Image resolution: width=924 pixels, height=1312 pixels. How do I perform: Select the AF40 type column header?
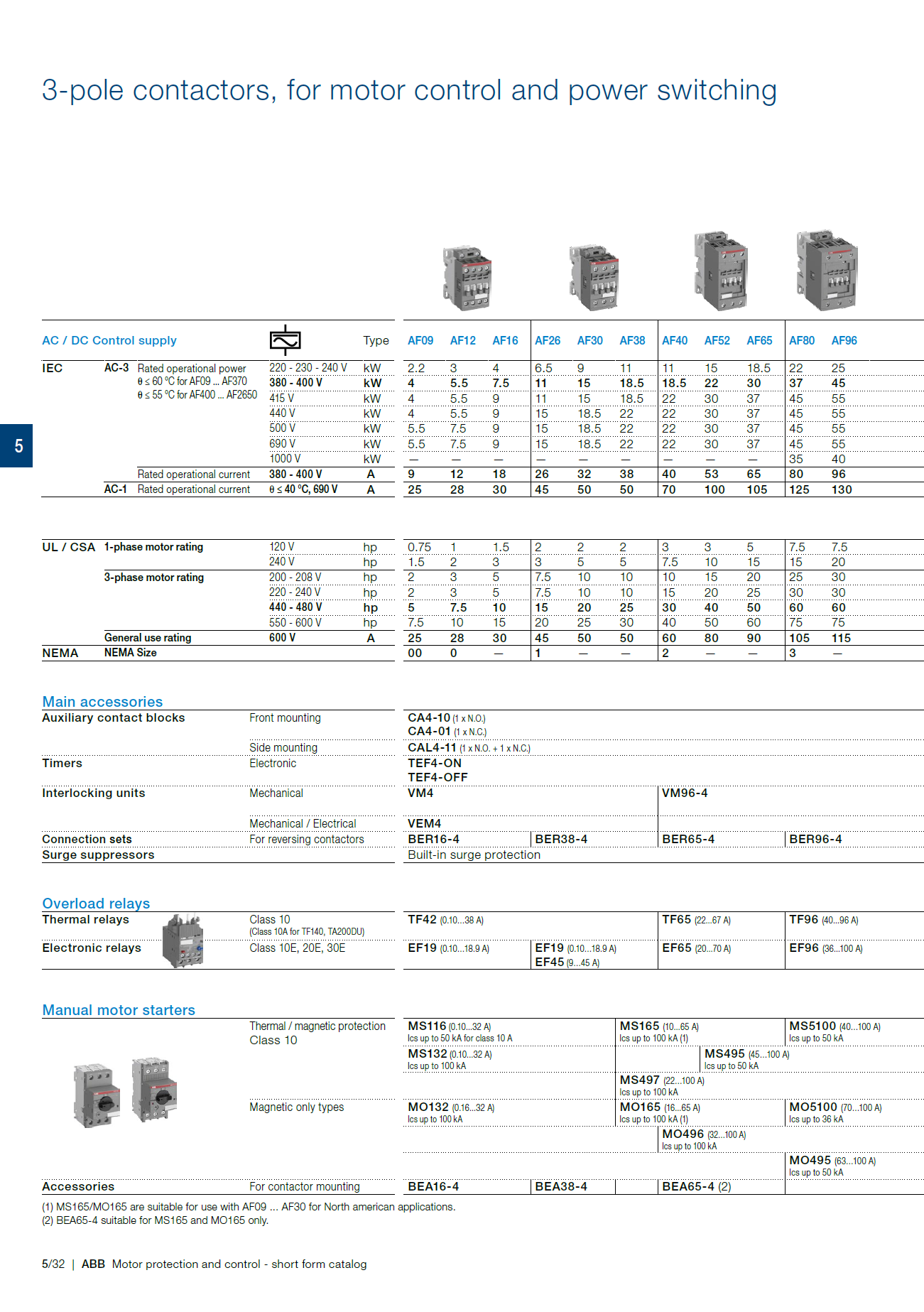pos(675,341)
